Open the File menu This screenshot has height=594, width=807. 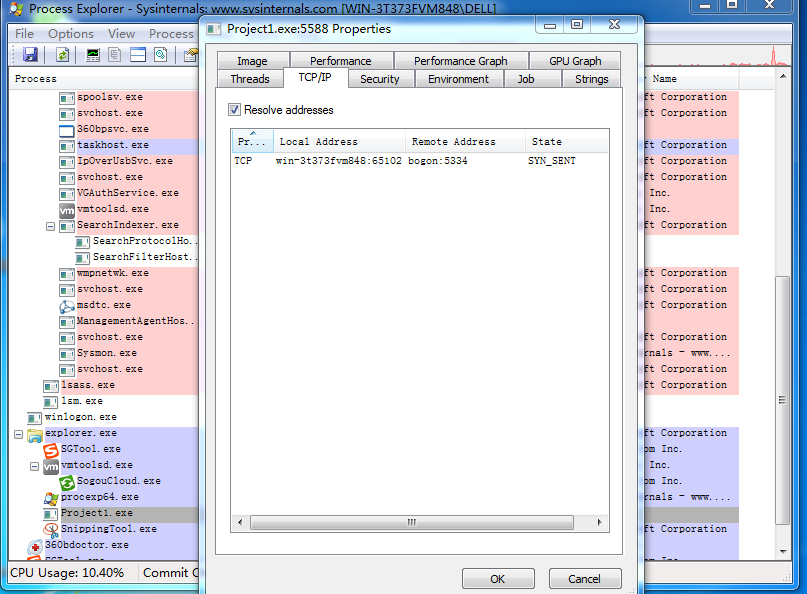(25, 33)
